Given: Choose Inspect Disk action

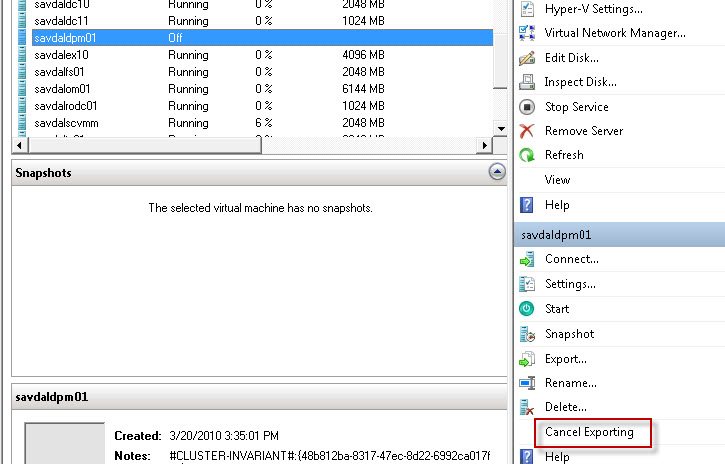Looking at the screenshot, I should tap(581, 82).
